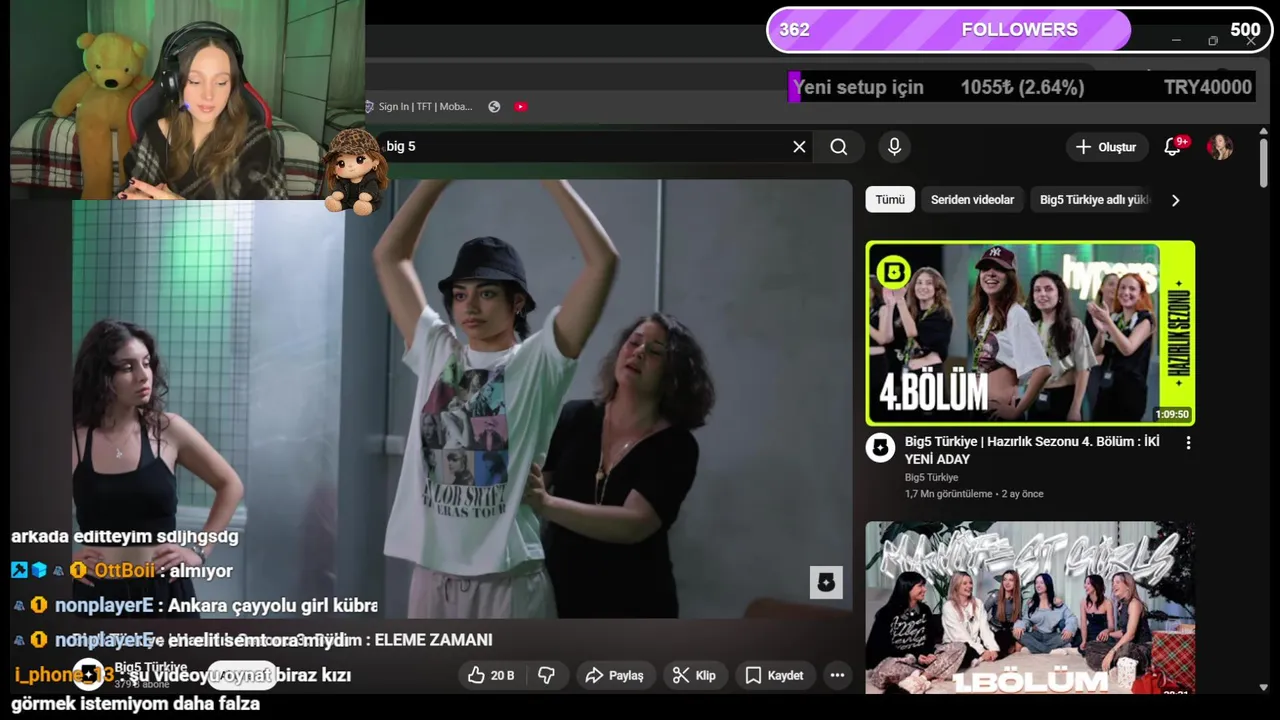Switch to the YouTube browser tab icon
Image resolution: width=1280 pixels, height=720 pixels.
(520, 107)
